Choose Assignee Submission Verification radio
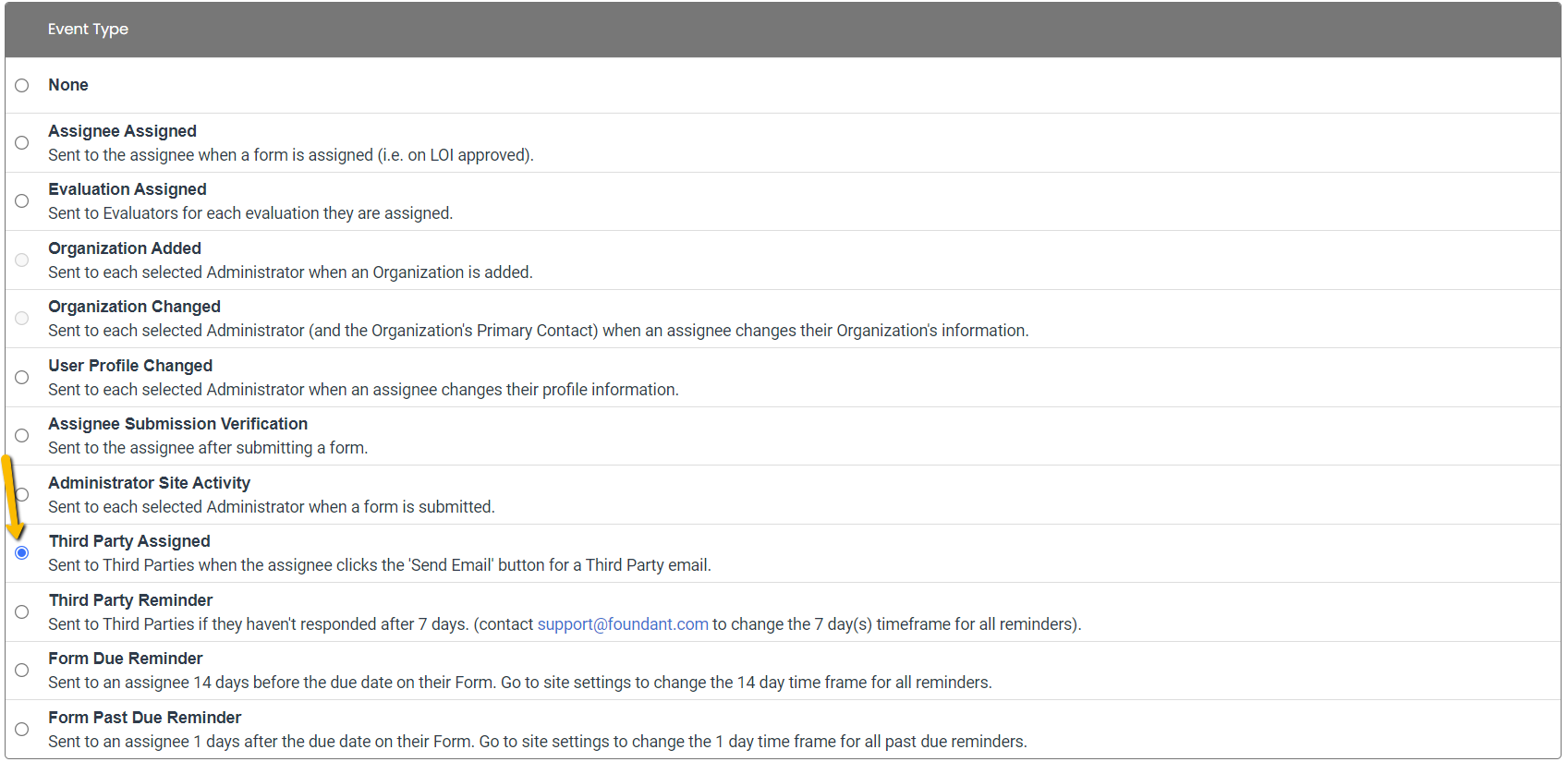This screenshot has height=774, width=1568. (22, 436)
